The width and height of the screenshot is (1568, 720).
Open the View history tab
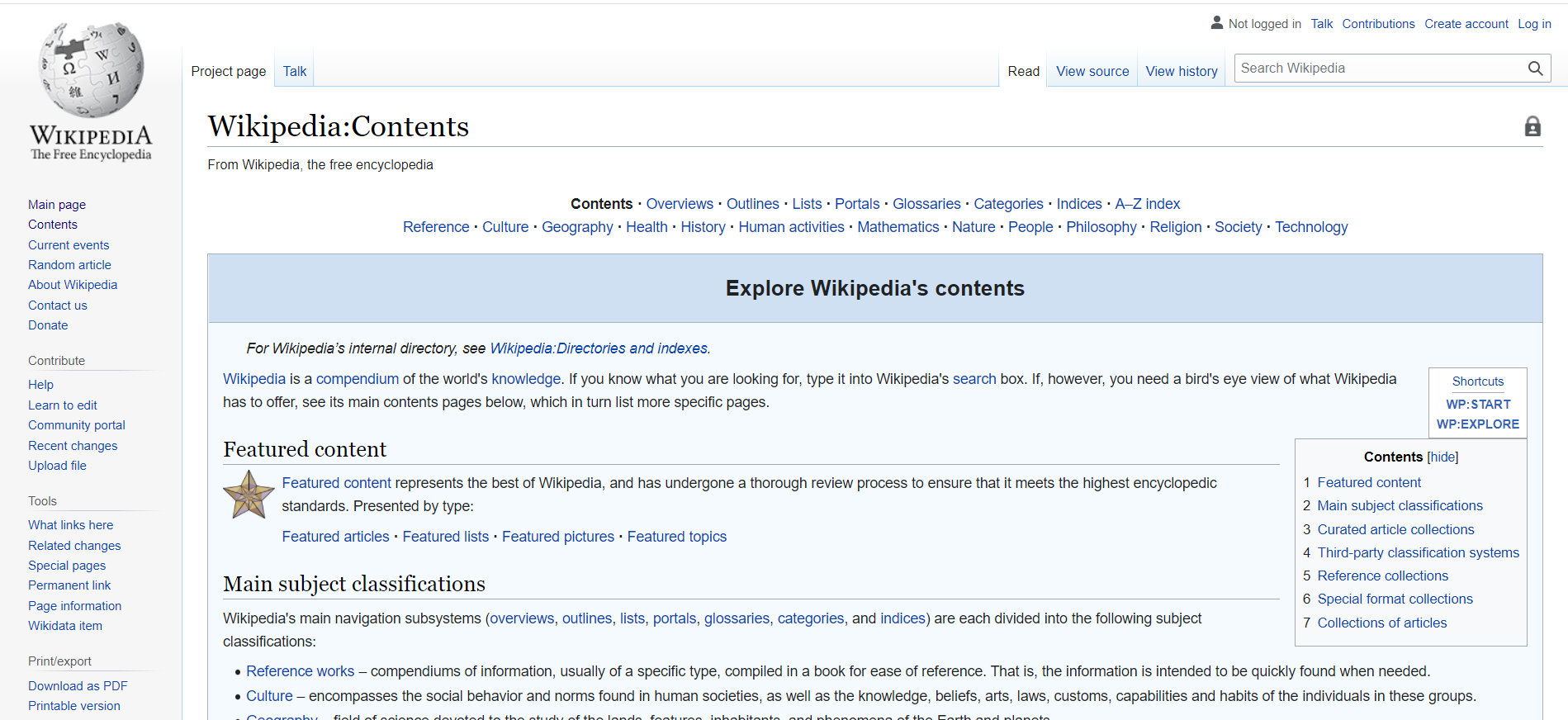click(x=1182, y=71)
